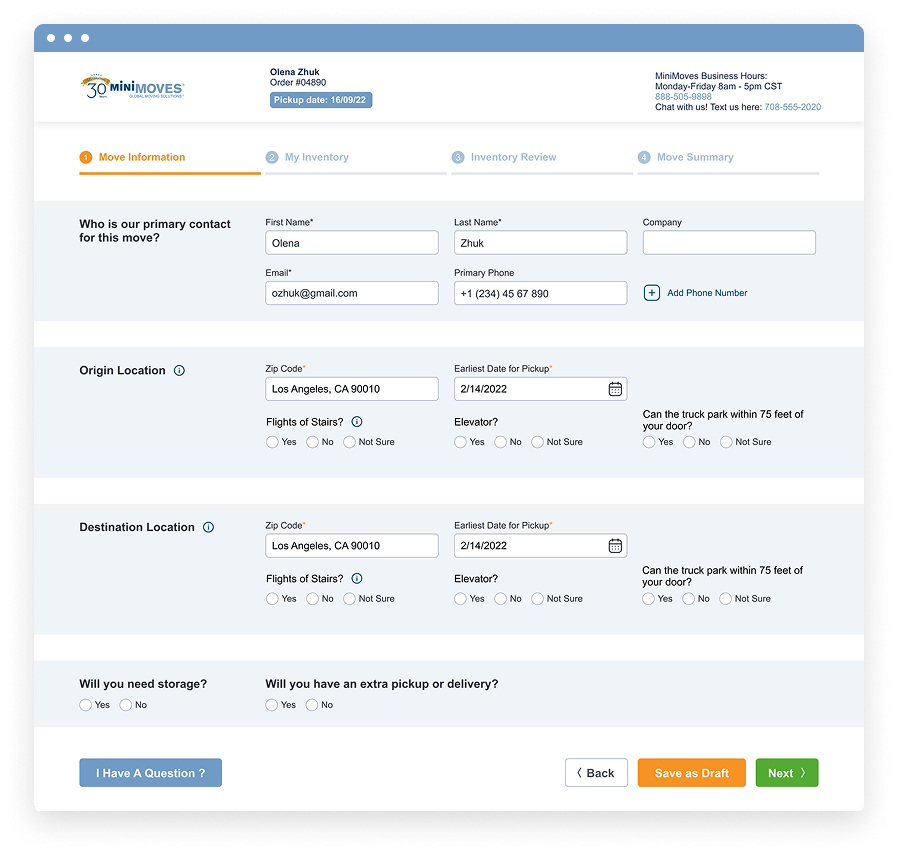Open the calendar icon in Origin pickup date
Viewport: 898px width, 855px height.
coord(615,389)
